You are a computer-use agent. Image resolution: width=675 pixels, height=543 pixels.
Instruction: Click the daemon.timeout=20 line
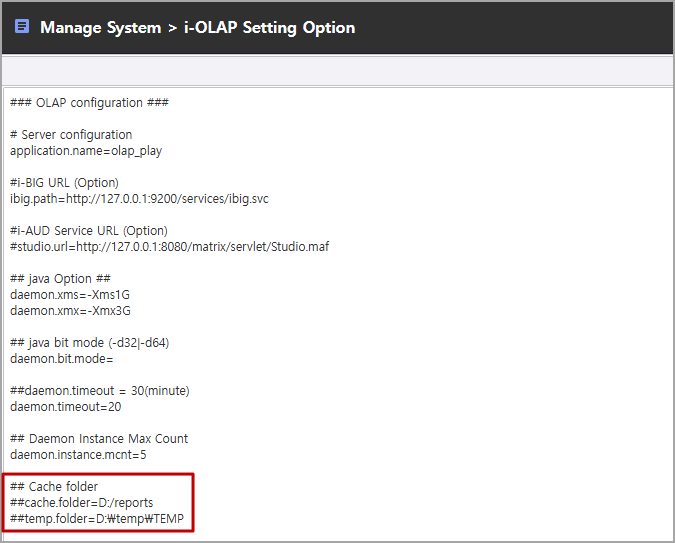coord(65,406)
